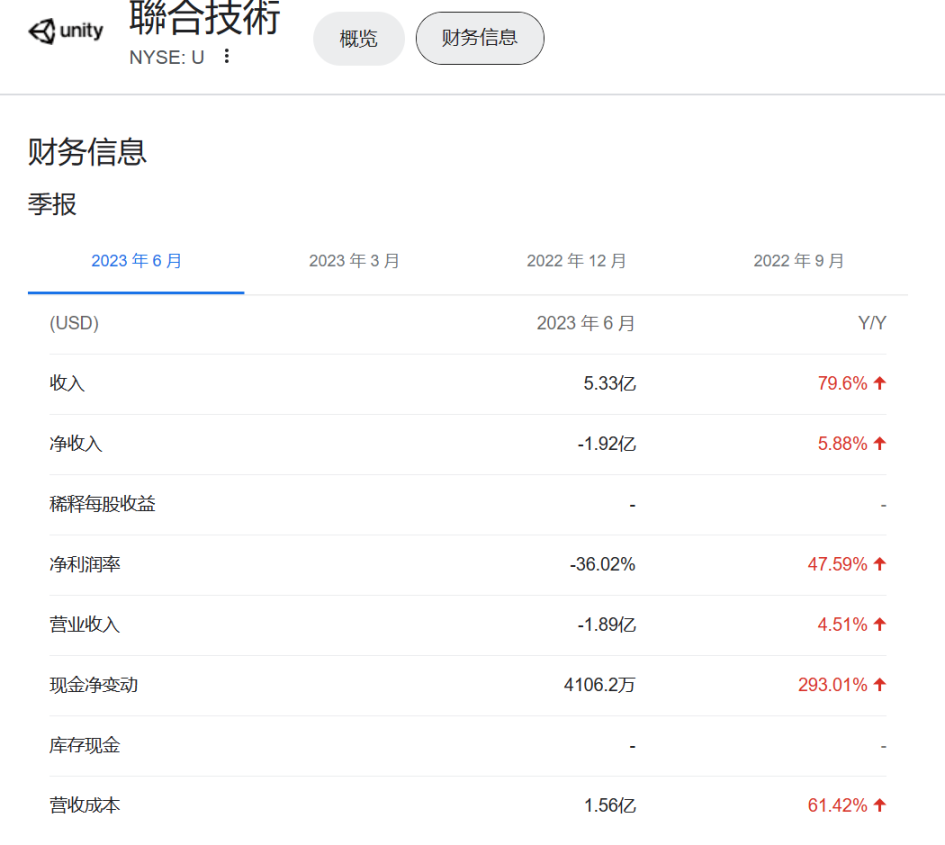Image resolution: width=945 pixels, height=845 pixels.
Task: Open the three-dot menu beside NYSE: U
Action: (227, 56)
